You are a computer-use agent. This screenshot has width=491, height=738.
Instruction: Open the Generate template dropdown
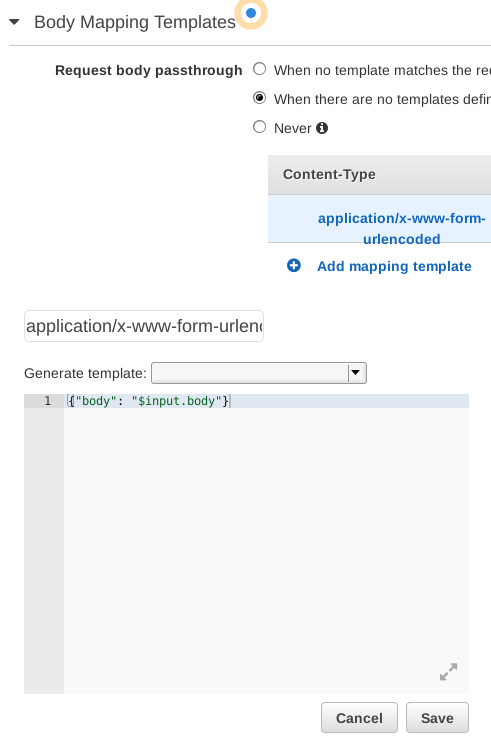(259, 373)
